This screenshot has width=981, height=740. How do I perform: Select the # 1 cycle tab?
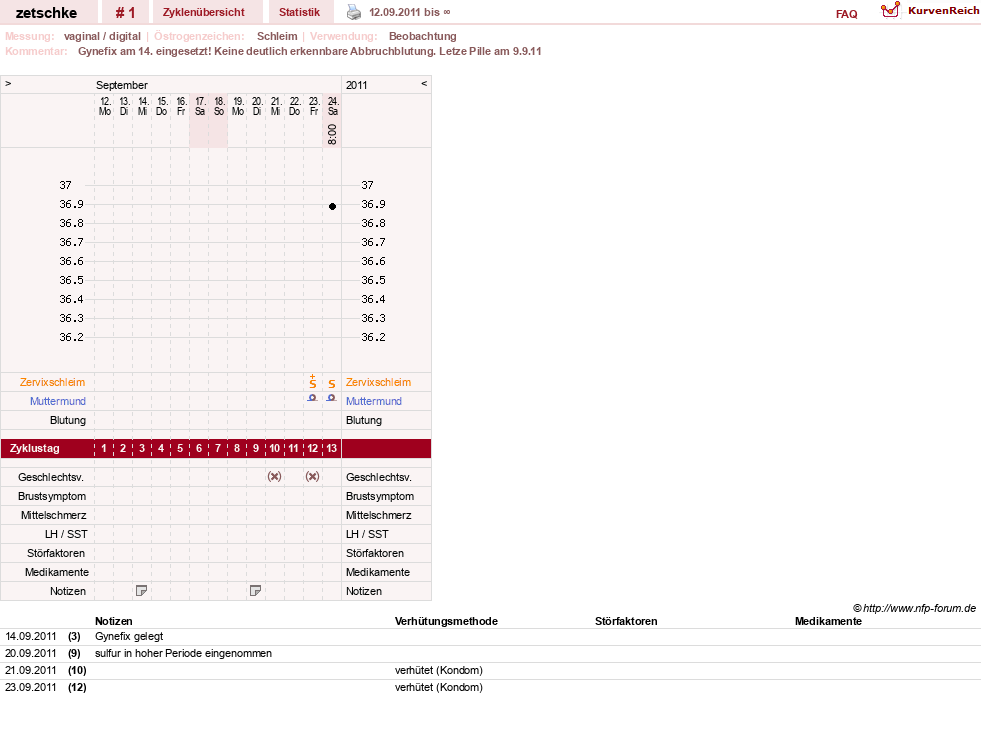pos(125,12)
